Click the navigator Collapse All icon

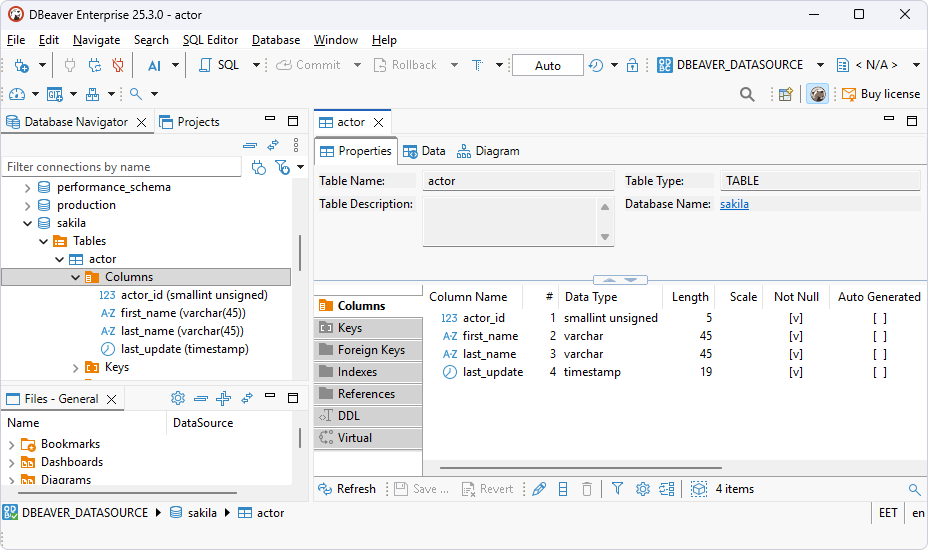click(x=250, y=145)
